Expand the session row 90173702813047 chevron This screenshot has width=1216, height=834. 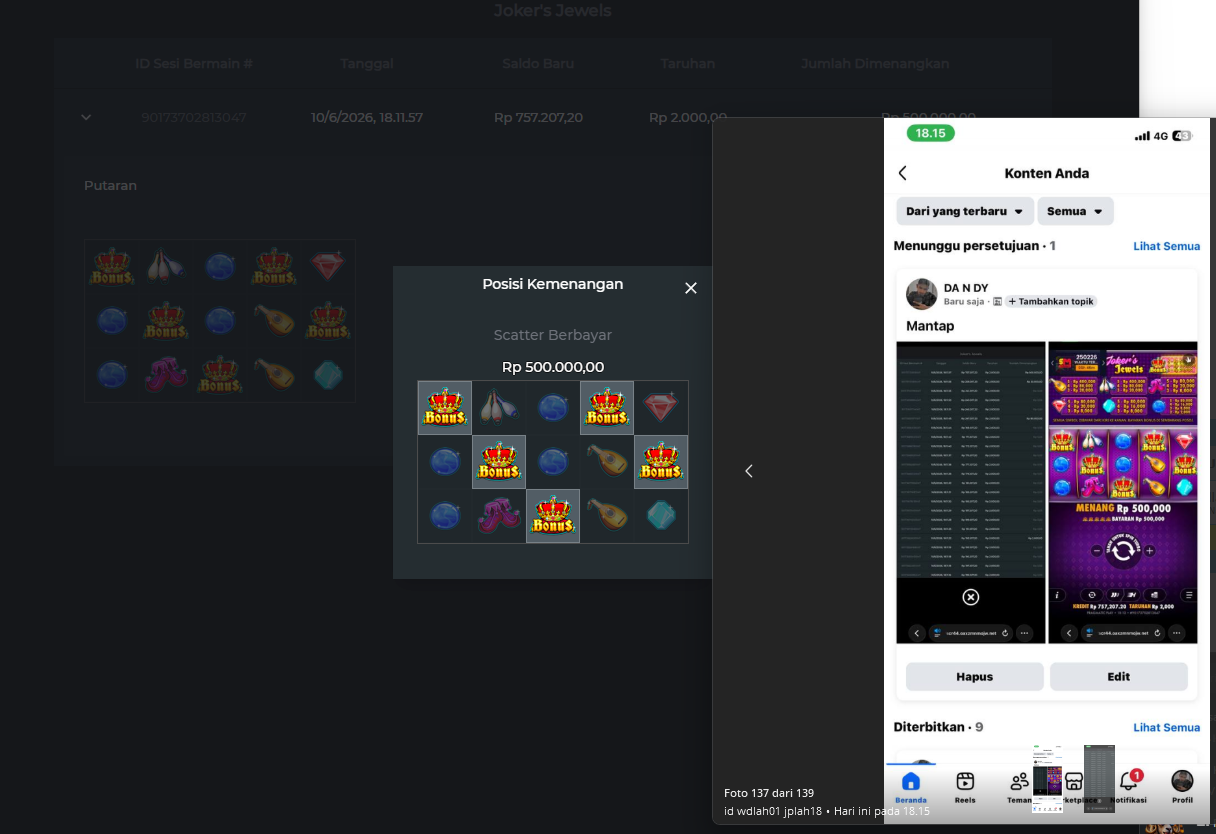[x=86, y=117]
